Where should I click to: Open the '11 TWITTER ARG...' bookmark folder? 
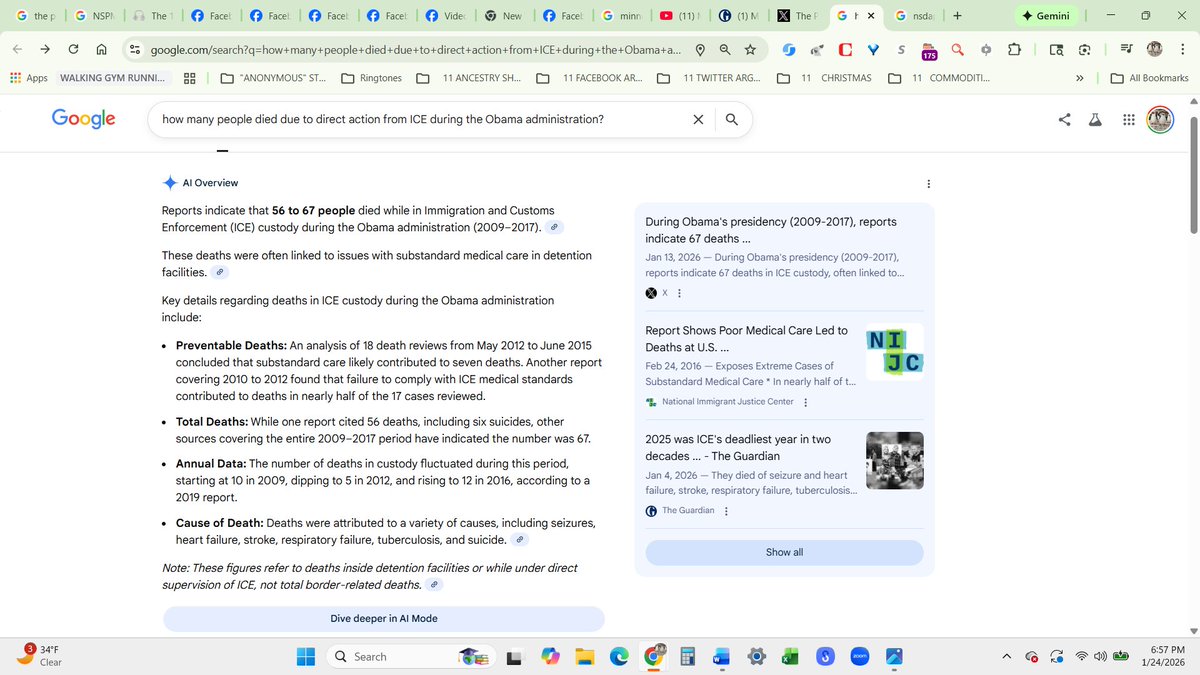click(709, 78)
